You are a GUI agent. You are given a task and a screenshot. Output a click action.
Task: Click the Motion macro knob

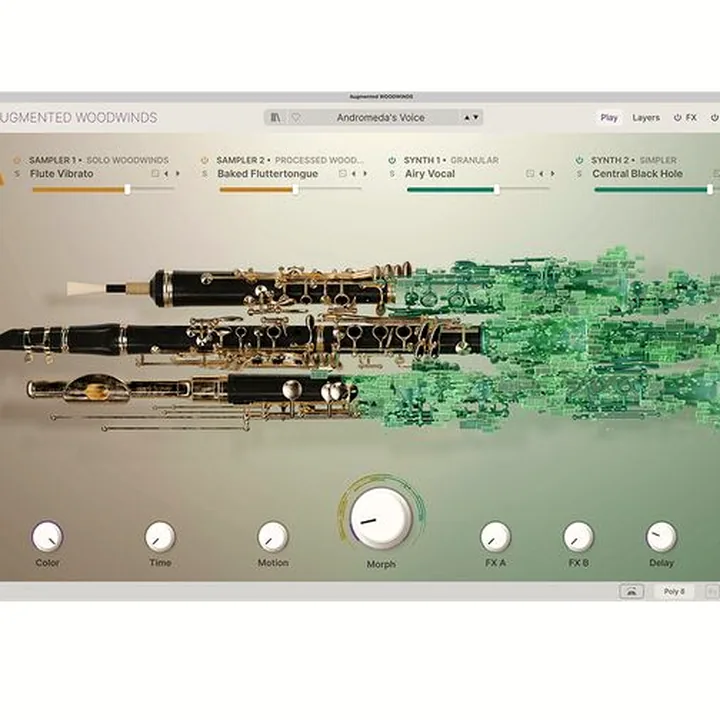click(273, 536)
